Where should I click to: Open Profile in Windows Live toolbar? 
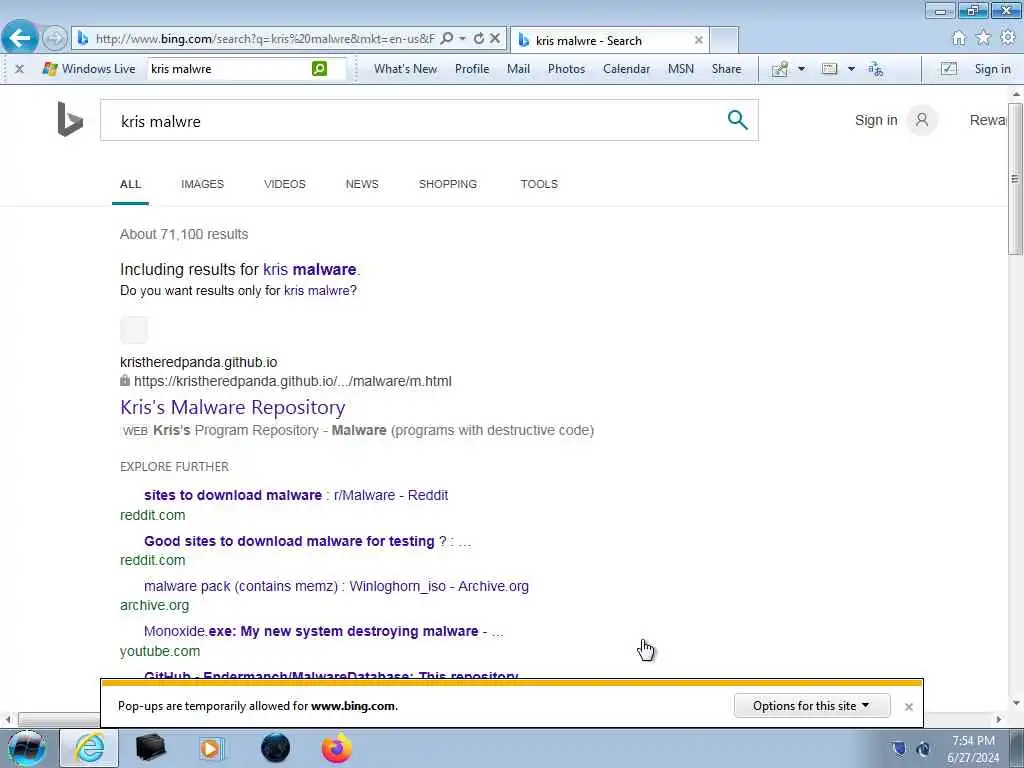click(x=472, y=69)
